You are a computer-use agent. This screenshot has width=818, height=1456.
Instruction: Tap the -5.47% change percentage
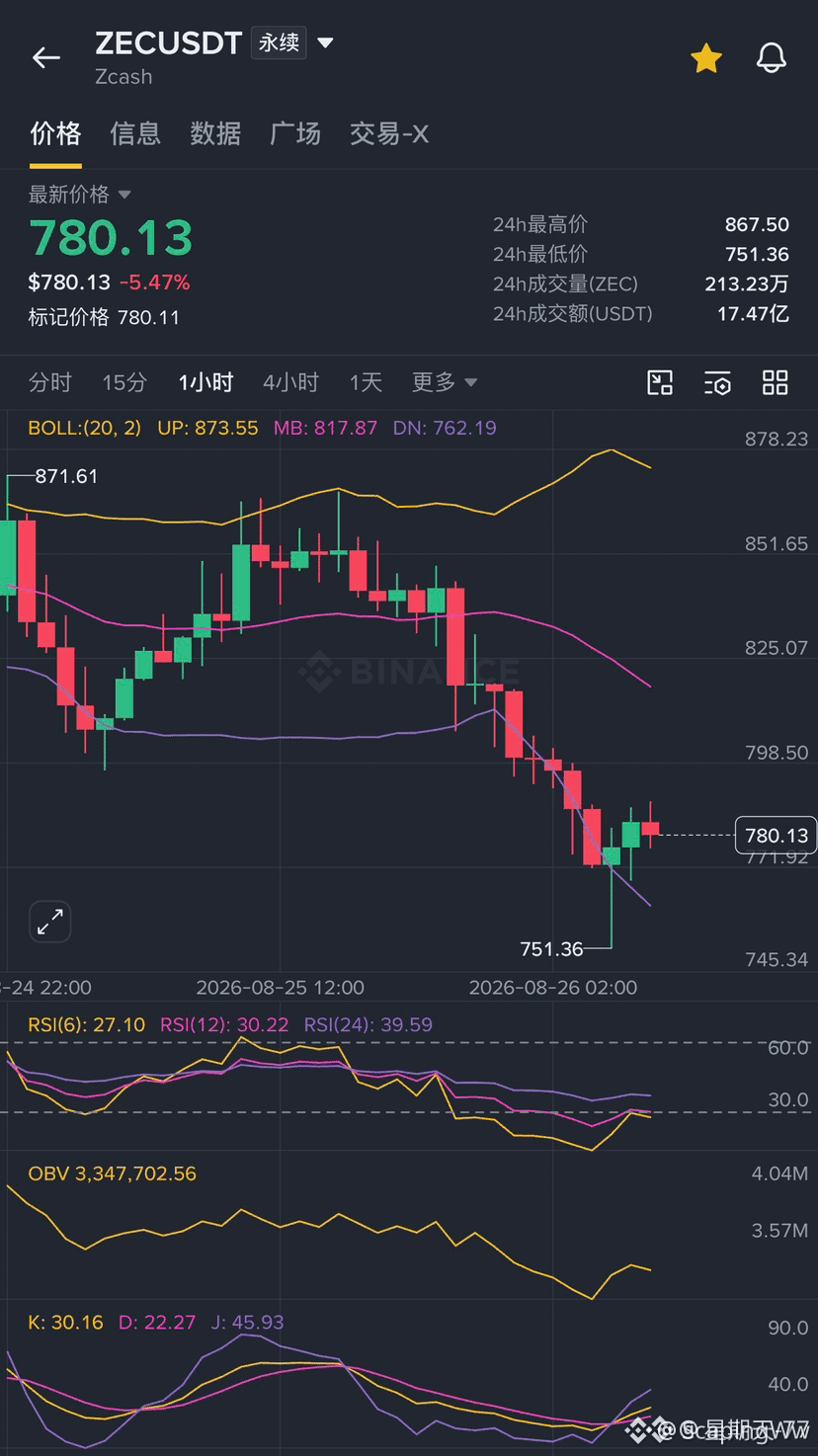(154, 283)
